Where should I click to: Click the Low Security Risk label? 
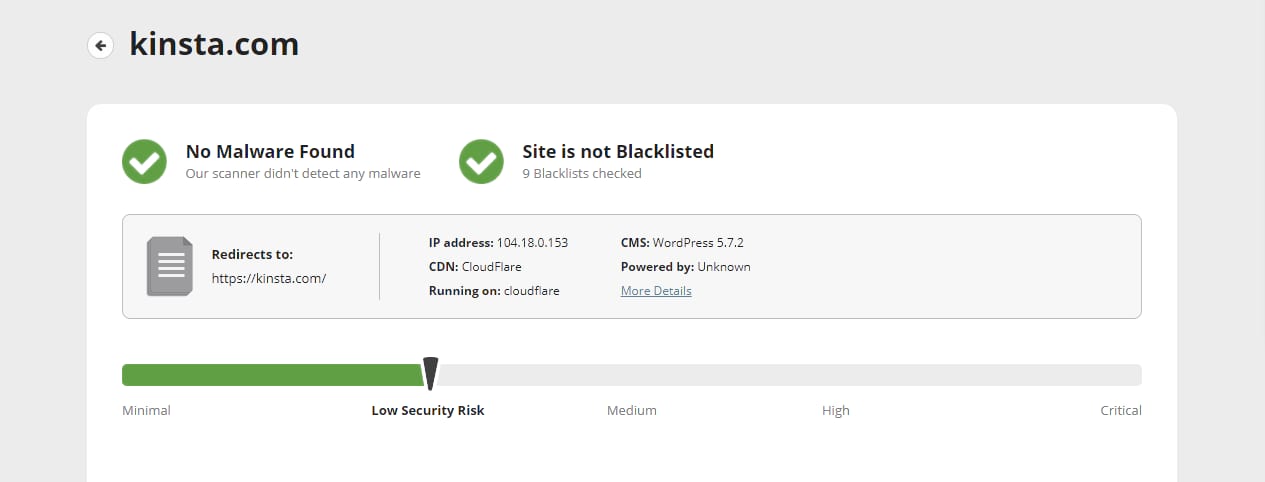pyautogui.click(x=428, y=411)
